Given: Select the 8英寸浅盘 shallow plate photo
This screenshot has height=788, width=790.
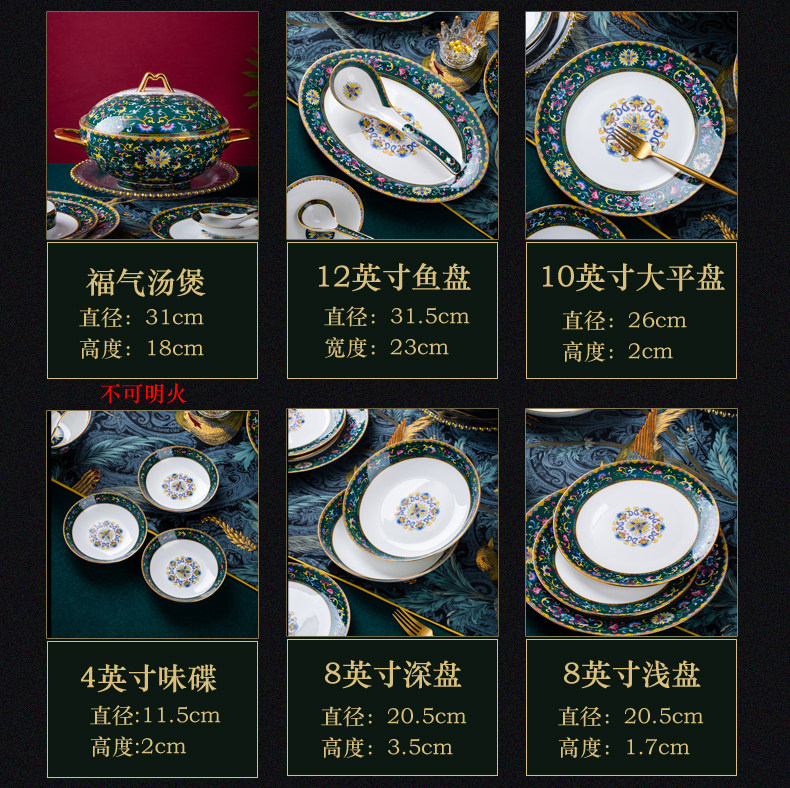Looking at the screenshot, I should [631, 522].
